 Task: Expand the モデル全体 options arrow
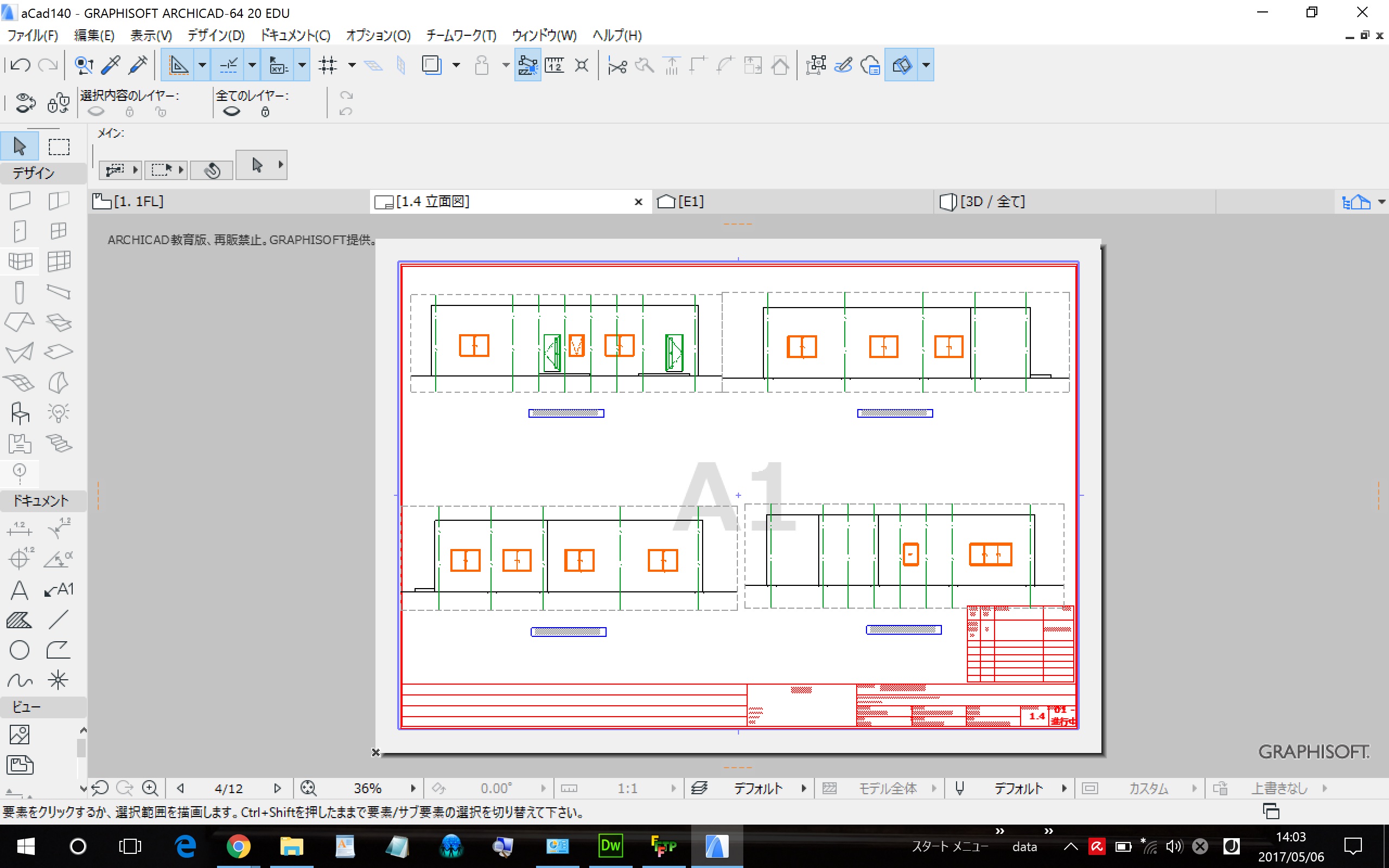pos(934,788)
